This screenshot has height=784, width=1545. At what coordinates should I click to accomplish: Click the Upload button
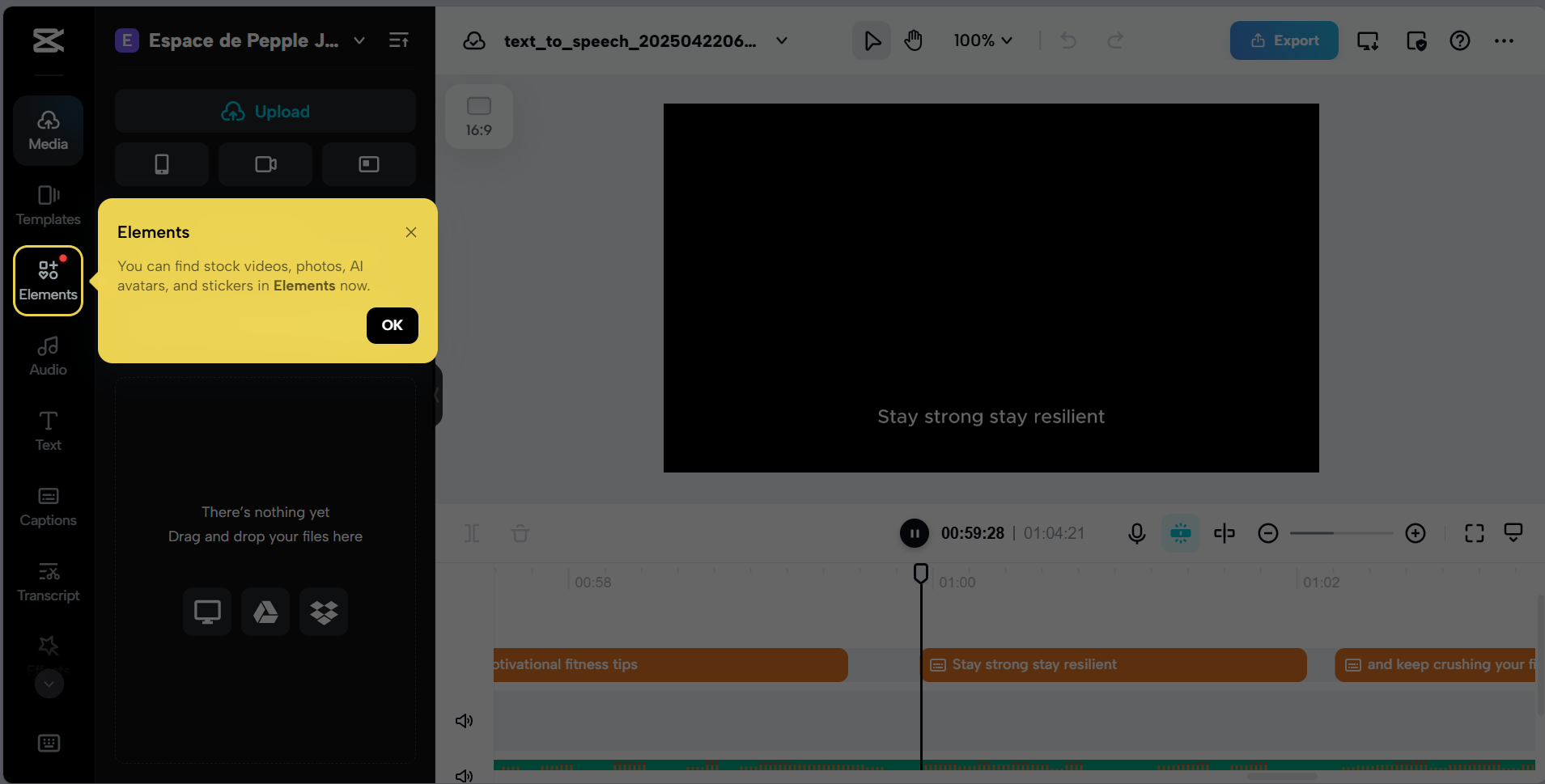(x=265, y=112)
